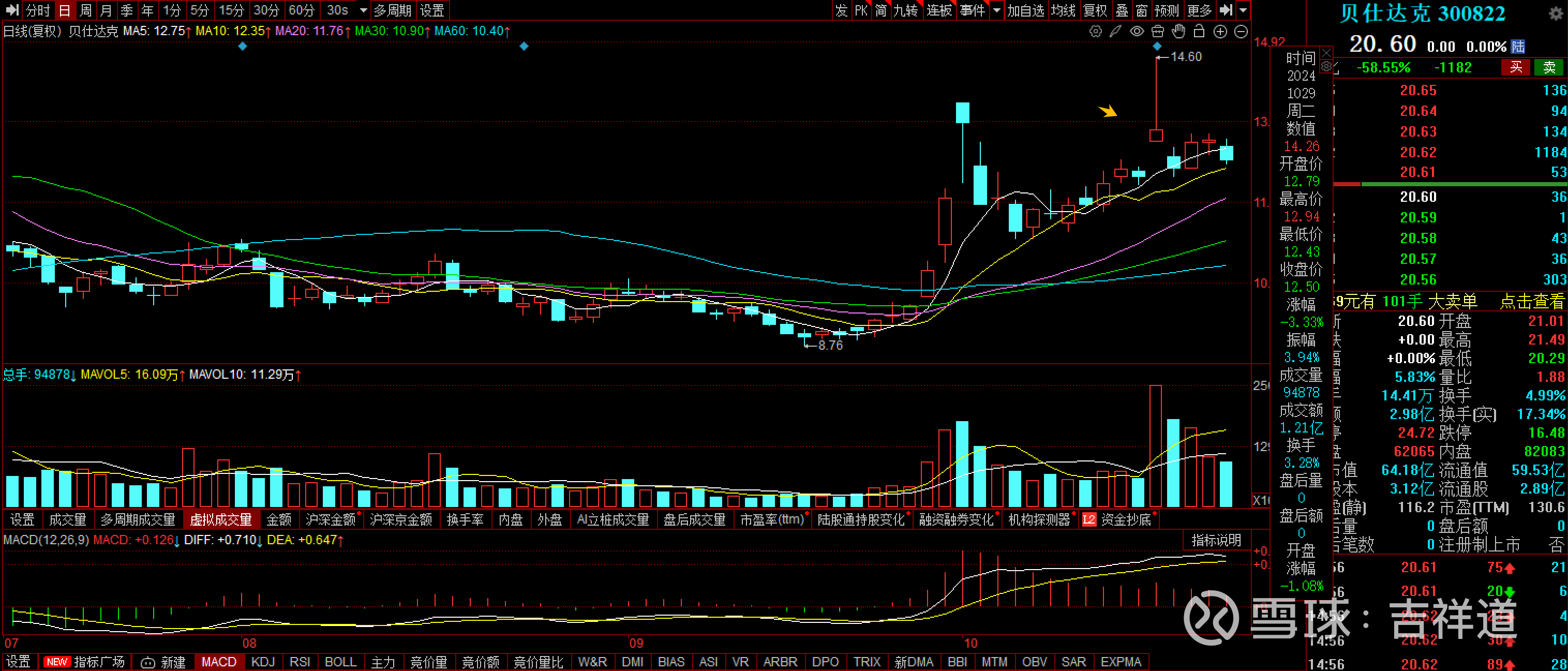
Task: Open NEW 指标广场 indicator plaza
Action: pos(84,662)
